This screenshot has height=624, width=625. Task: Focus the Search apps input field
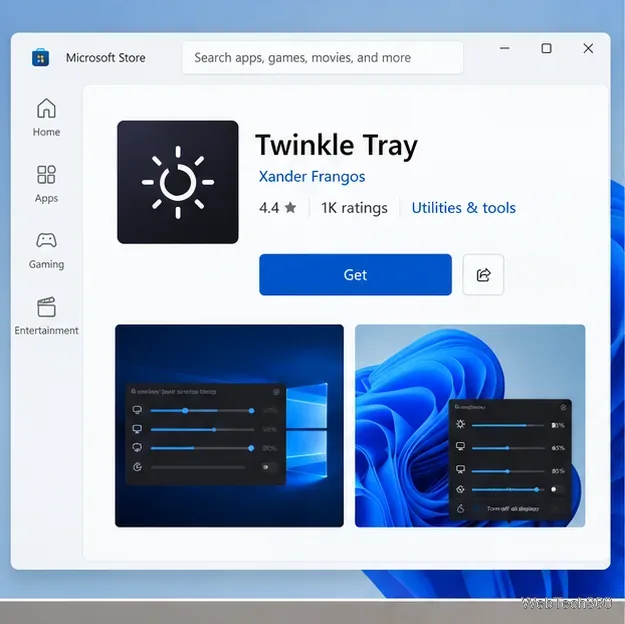[x=323, y=58]
